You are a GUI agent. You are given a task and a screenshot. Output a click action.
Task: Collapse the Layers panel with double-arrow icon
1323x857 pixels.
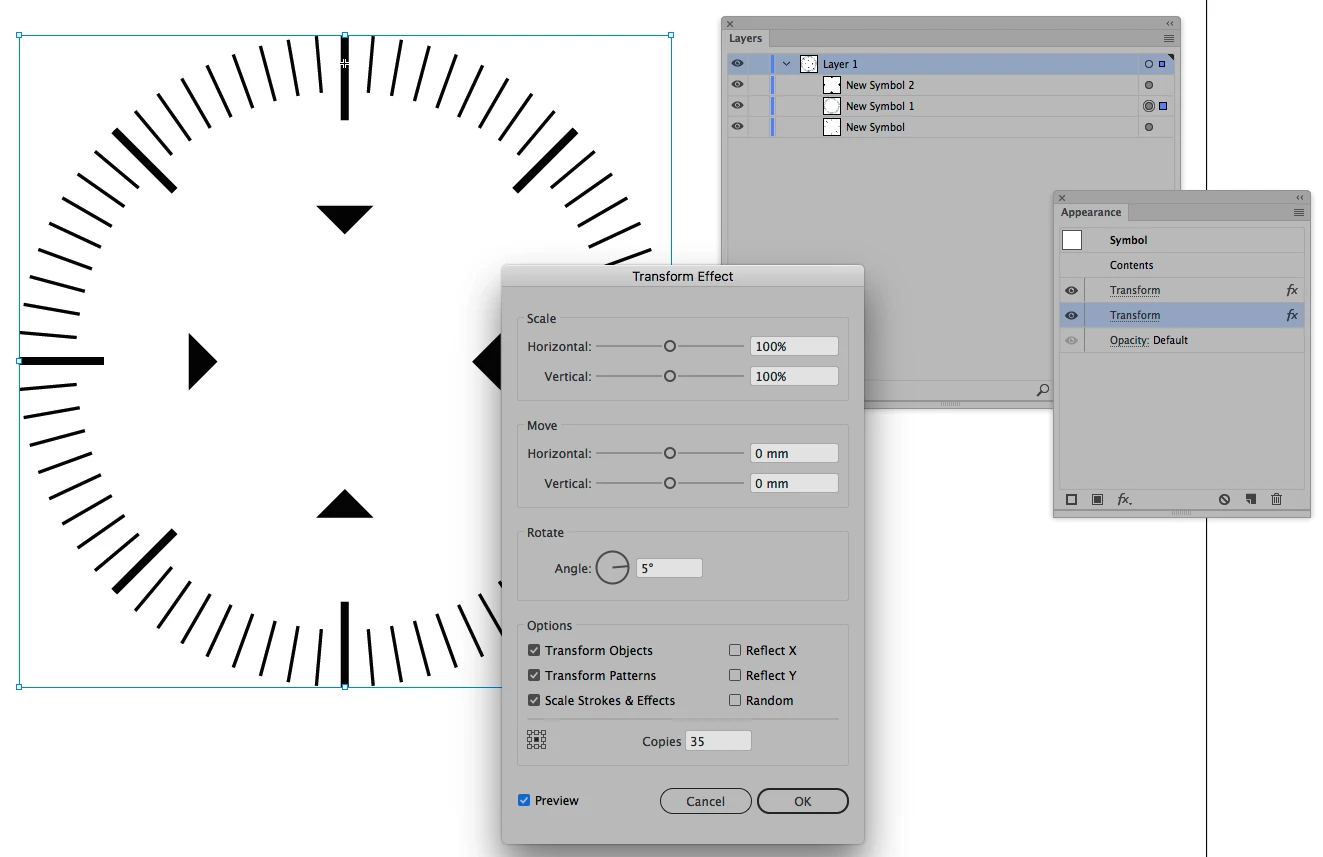pyautogui.click(x=1170, y=23)
